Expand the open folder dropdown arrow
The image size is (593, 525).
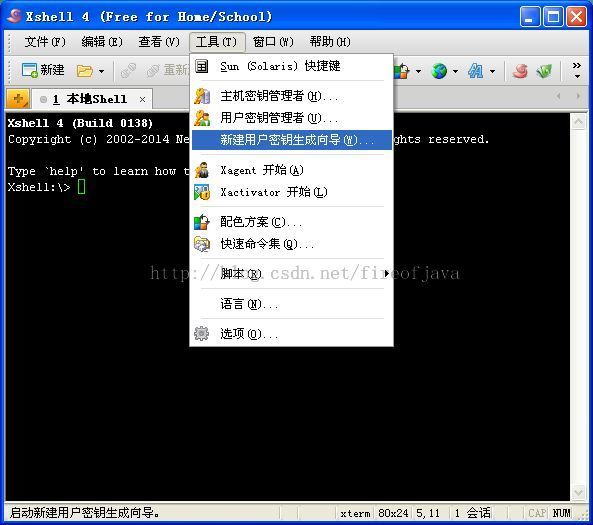101,71
